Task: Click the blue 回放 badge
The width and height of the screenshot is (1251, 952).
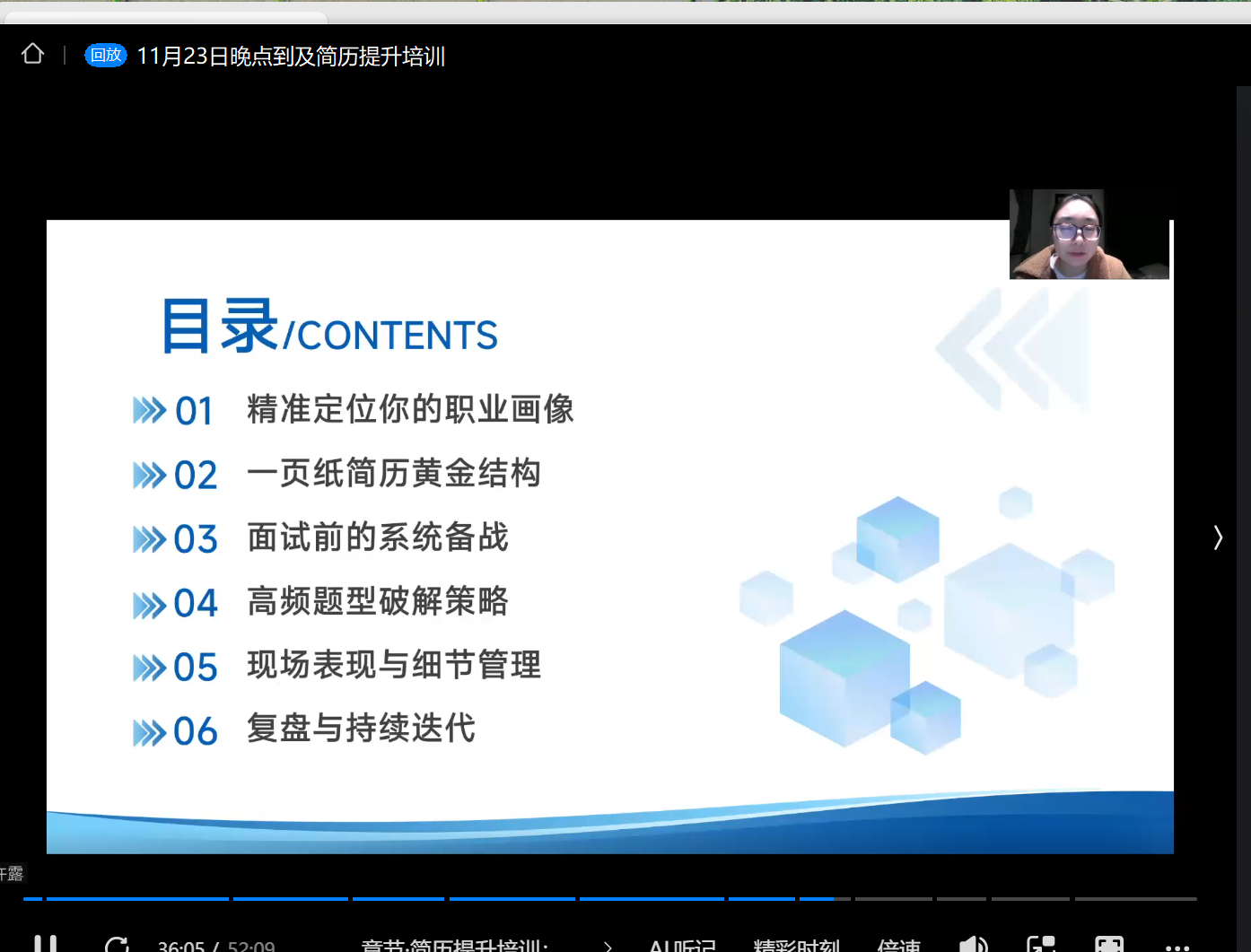Action: pos(105,55)
